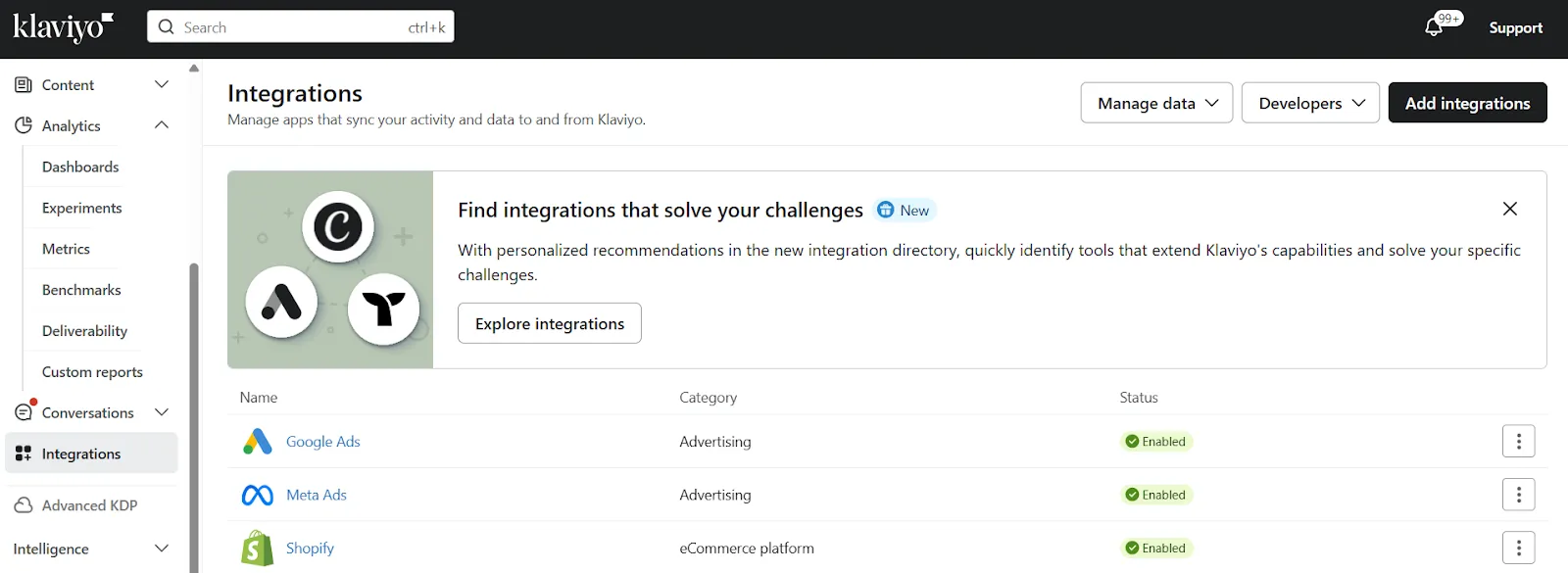Screen dimensions: 1568x573
Task: Click the Shopify bag icon
Action: point(258,549)
